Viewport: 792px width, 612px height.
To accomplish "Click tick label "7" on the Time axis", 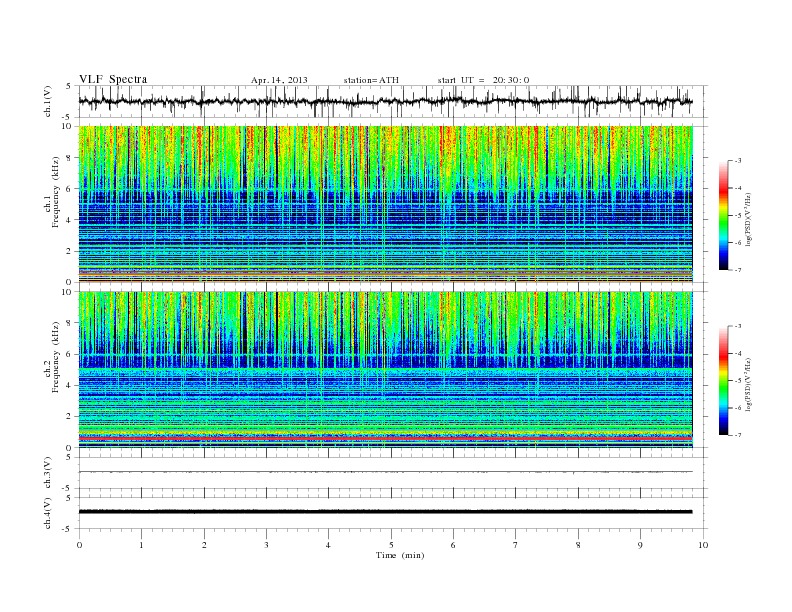I will 516,545.
